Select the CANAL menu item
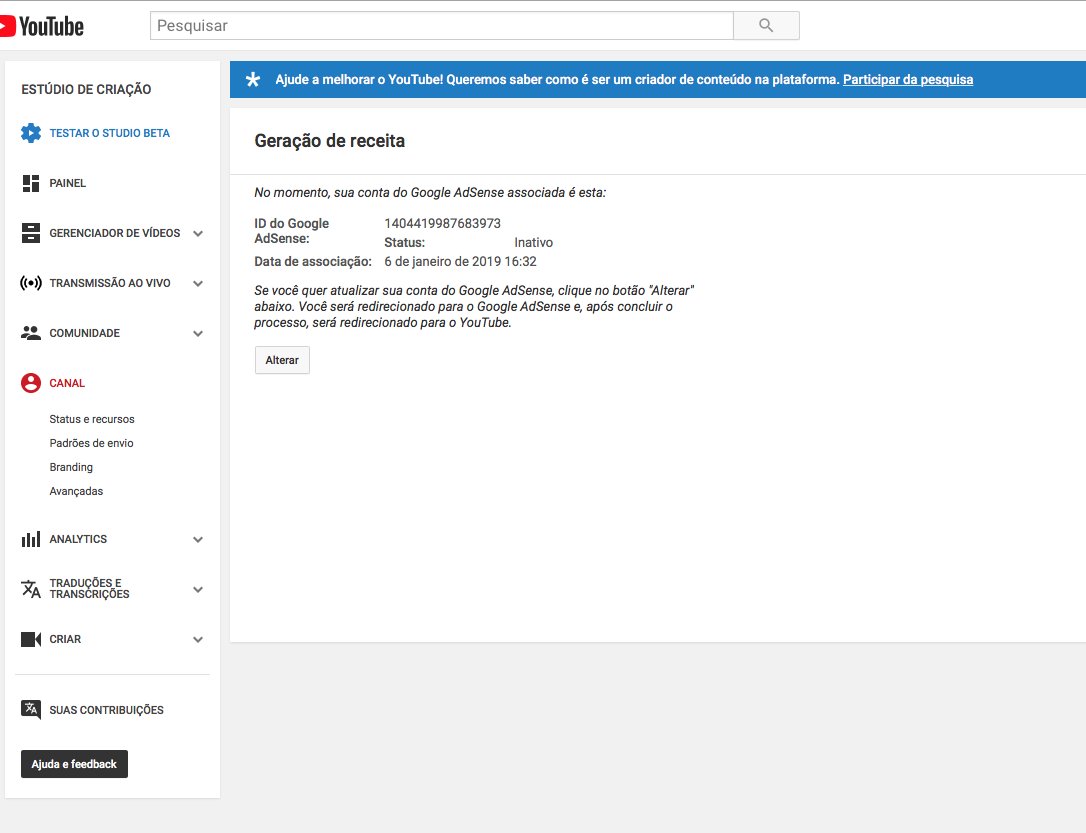The image size is (1086, 833). tap(67, 383)
